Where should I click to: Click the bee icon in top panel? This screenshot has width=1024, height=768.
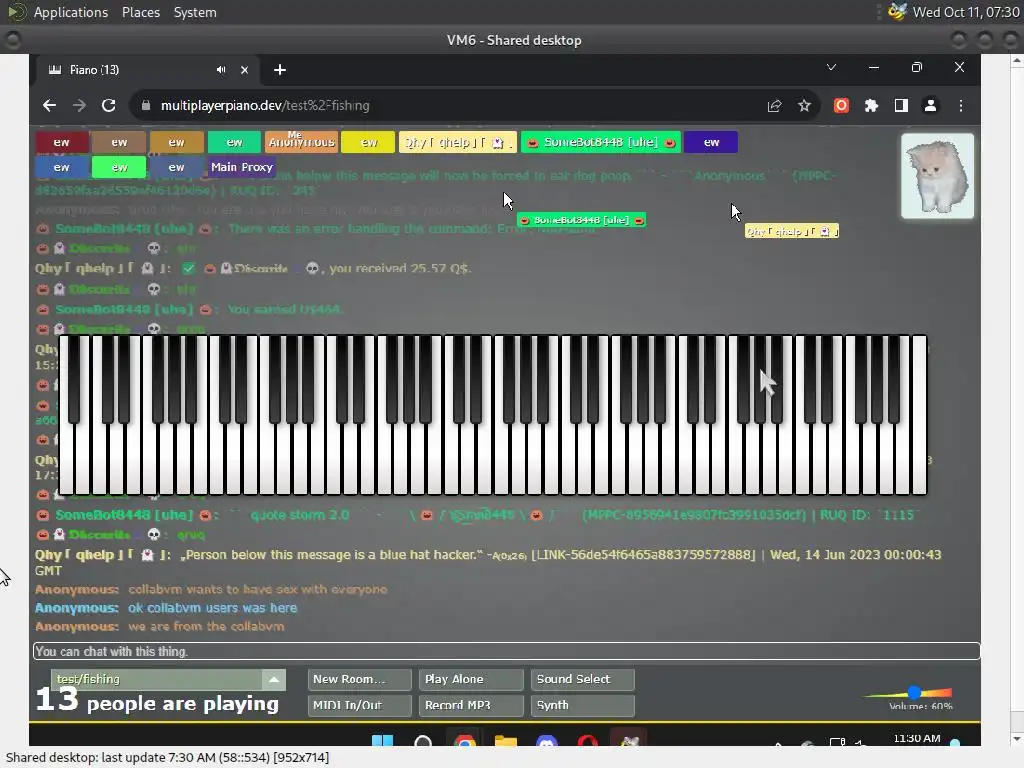click(x=898, y=12)
